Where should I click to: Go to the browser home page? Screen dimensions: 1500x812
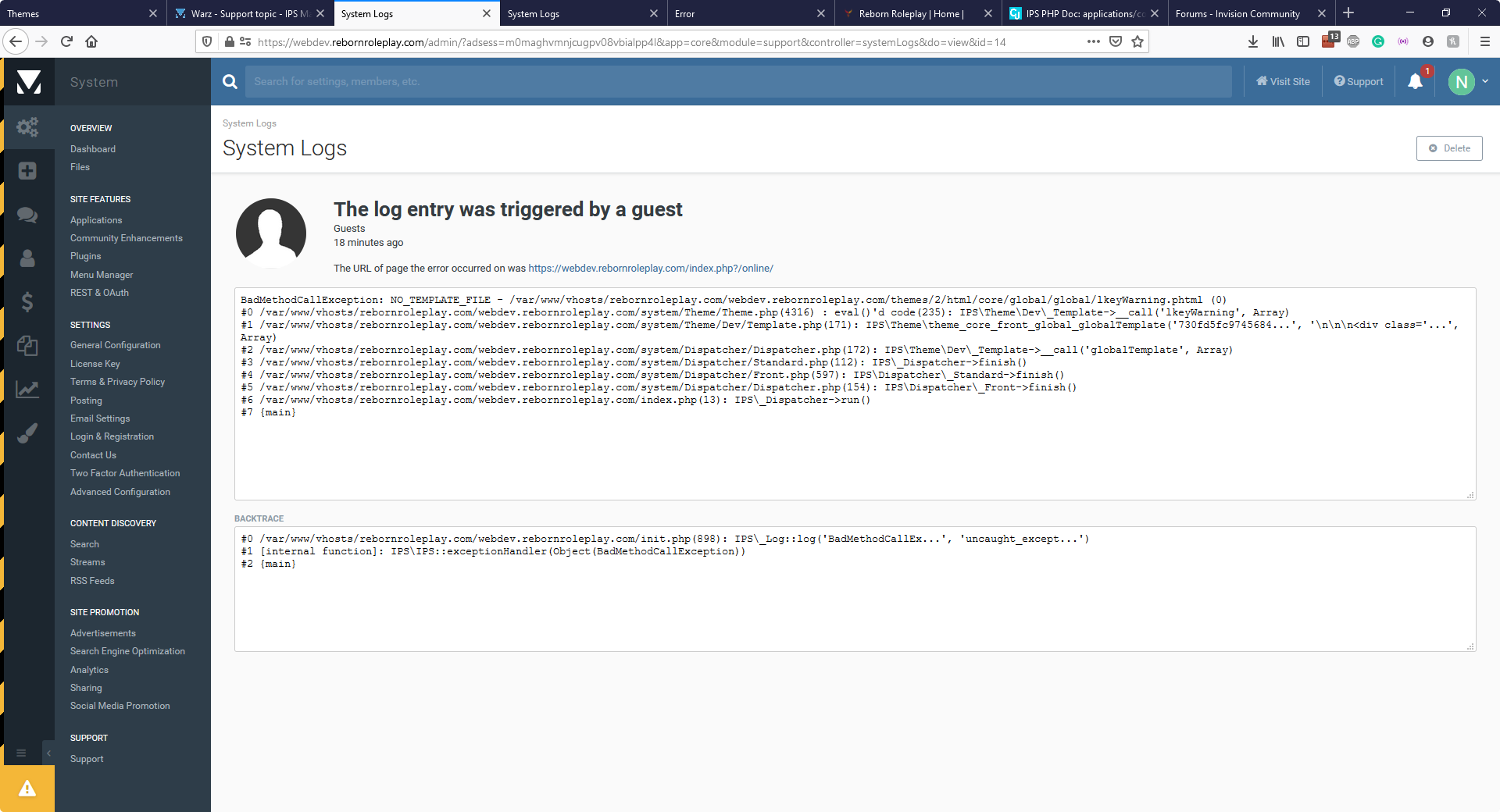pyautogui.click(x=91, y=41)
